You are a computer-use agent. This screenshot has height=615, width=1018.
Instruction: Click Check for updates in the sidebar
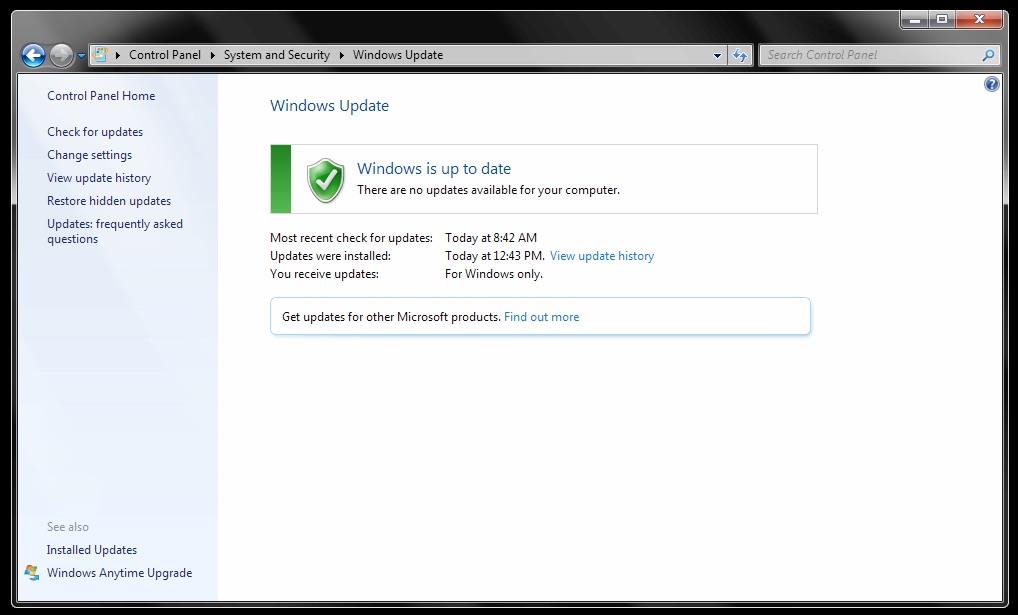tap(95, 132)
